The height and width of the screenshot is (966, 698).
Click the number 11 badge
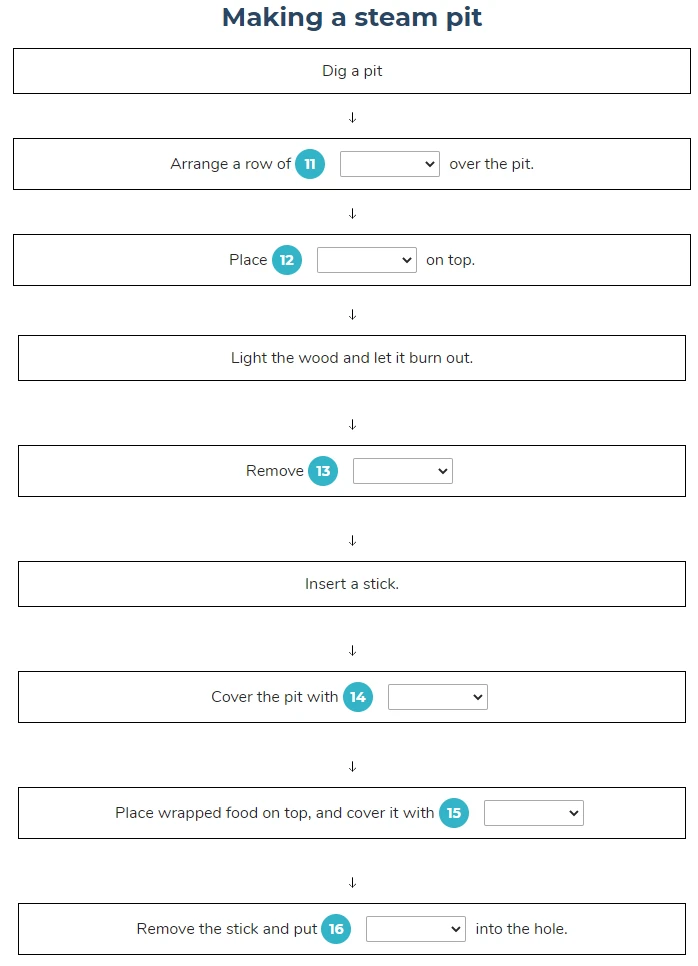[x=310, y=164]
